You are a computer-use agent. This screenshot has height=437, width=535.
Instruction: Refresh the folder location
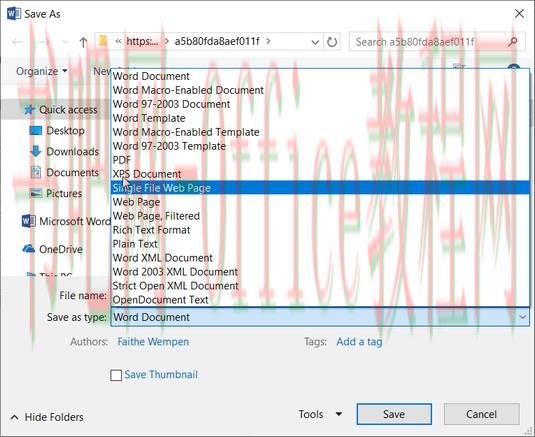pyautogui.click(x=332, y=42)
